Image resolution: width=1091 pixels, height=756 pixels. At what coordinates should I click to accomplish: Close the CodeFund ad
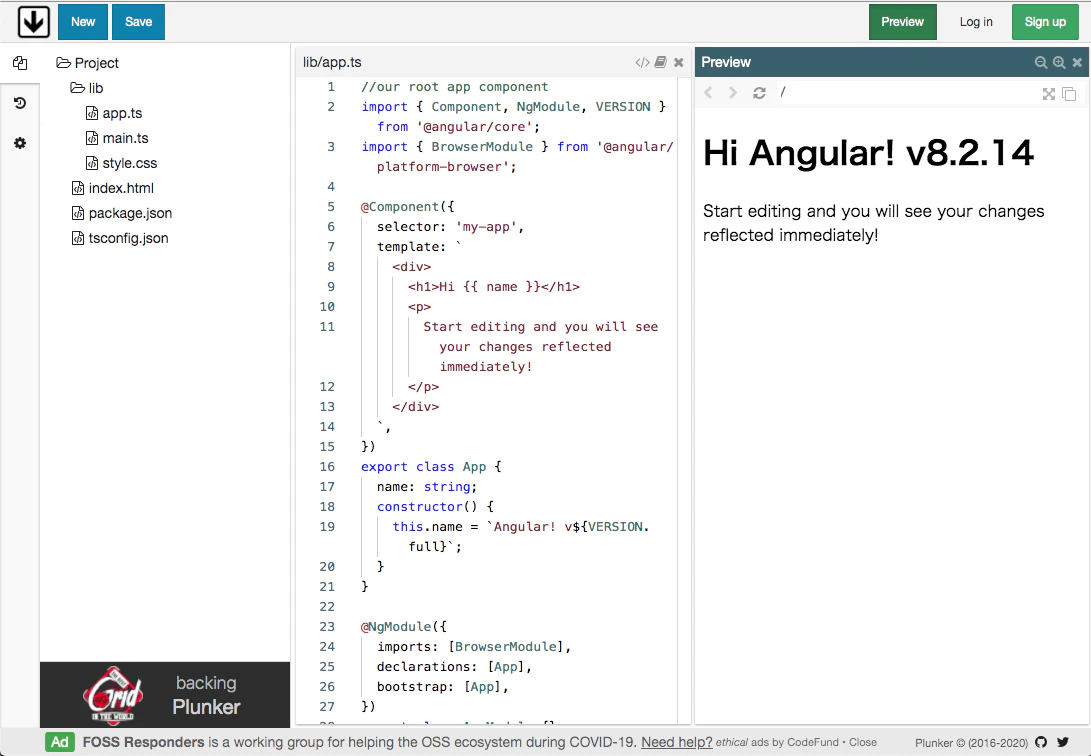pos(863,742)
